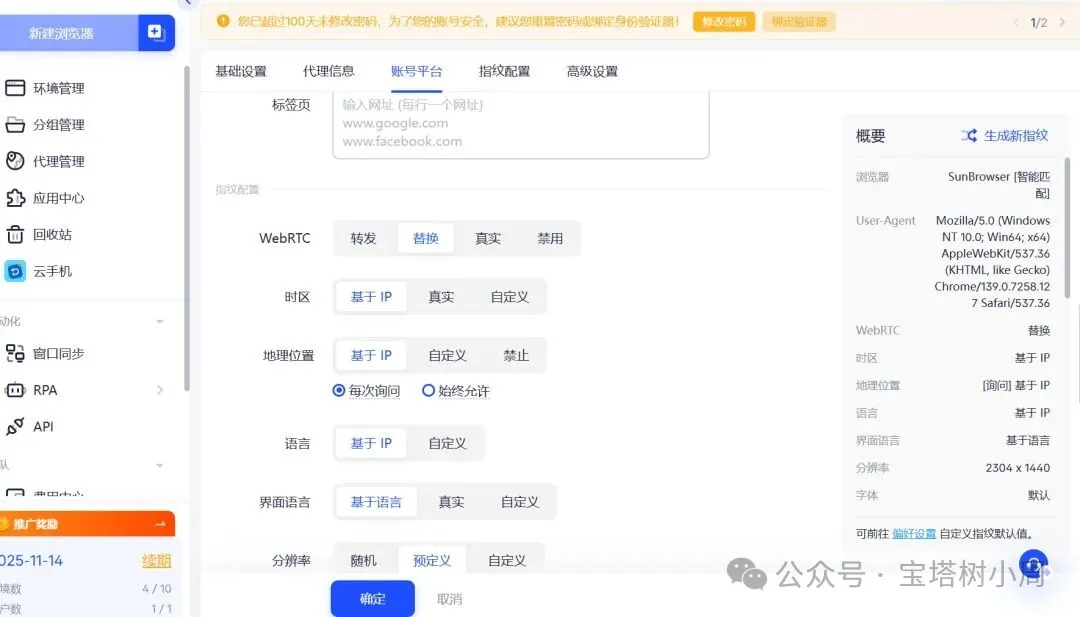Viewport: 1080px width, 617px height.
Task: Open the 偏好设置 link
Action: click(914, 534)
